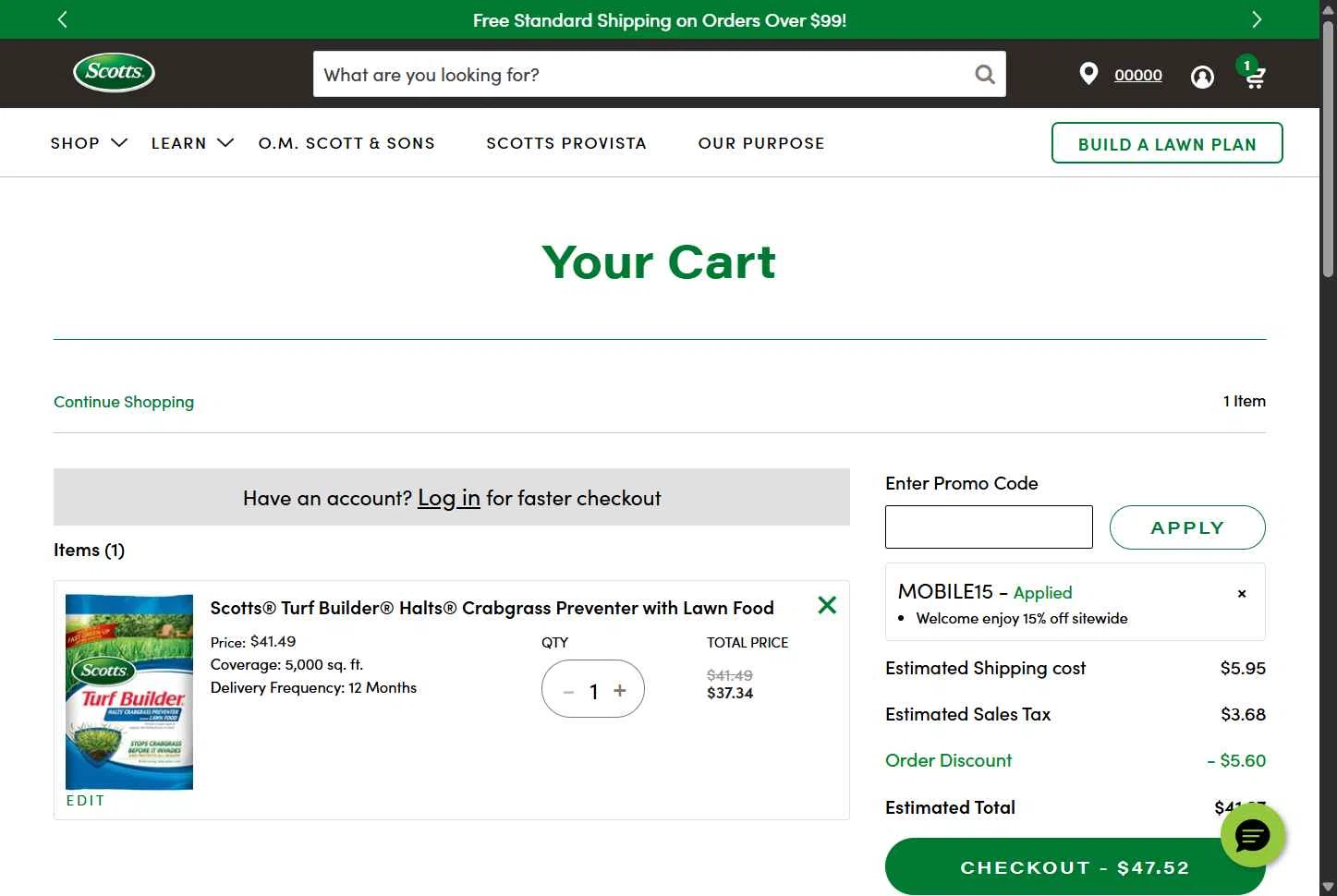Open Our Purpose page
Viewport: 1337px width, 896px height.
point(761,143)
